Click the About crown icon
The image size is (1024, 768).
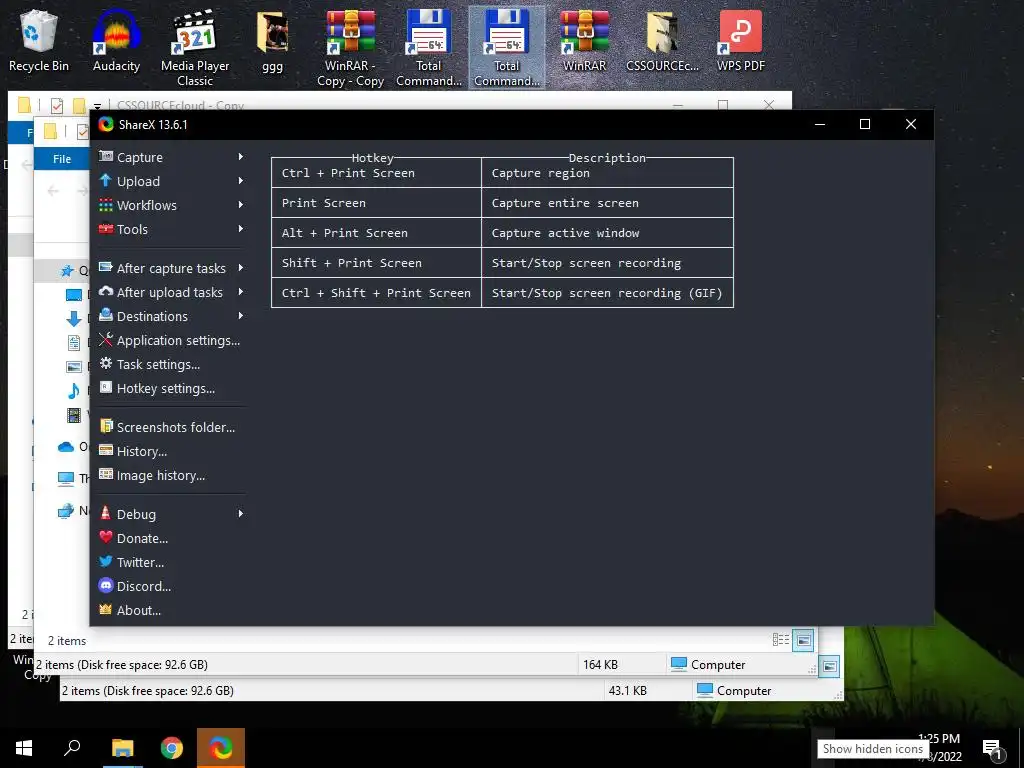[106, 609]
